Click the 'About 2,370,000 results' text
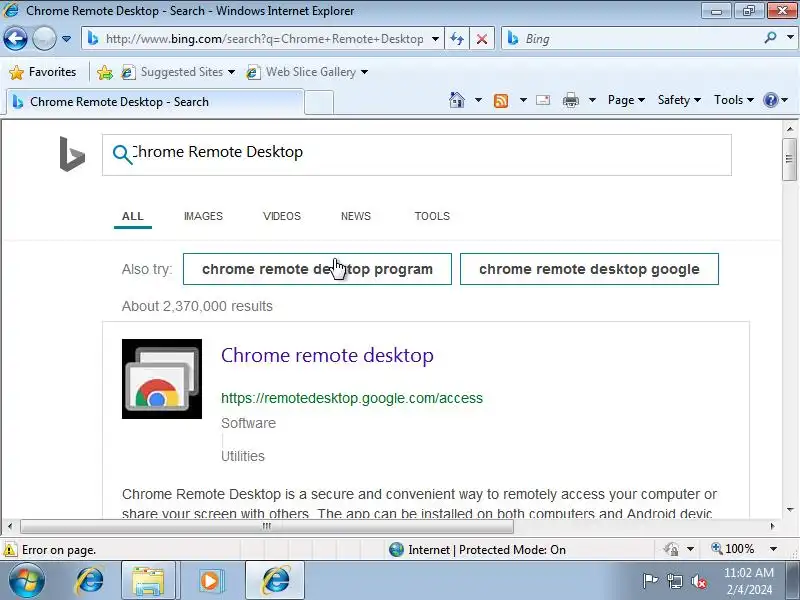The image size is (800, 600). [x=197, y=306]
